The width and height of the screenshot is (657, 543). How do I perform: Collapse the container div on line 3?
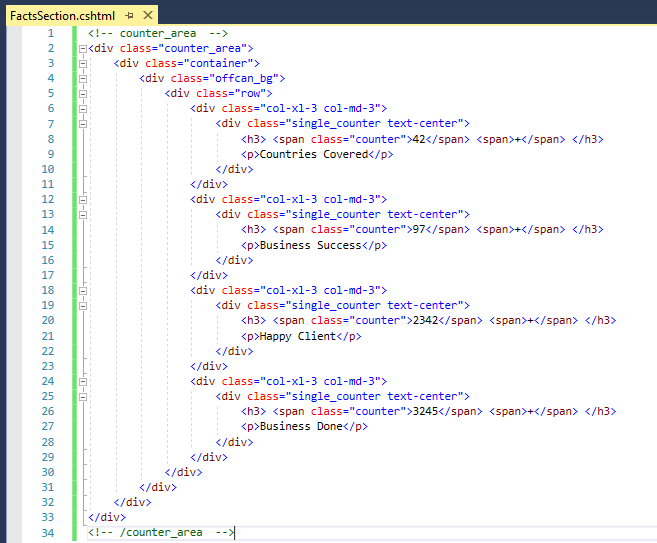pyautogui.click(x=81, y=63)
